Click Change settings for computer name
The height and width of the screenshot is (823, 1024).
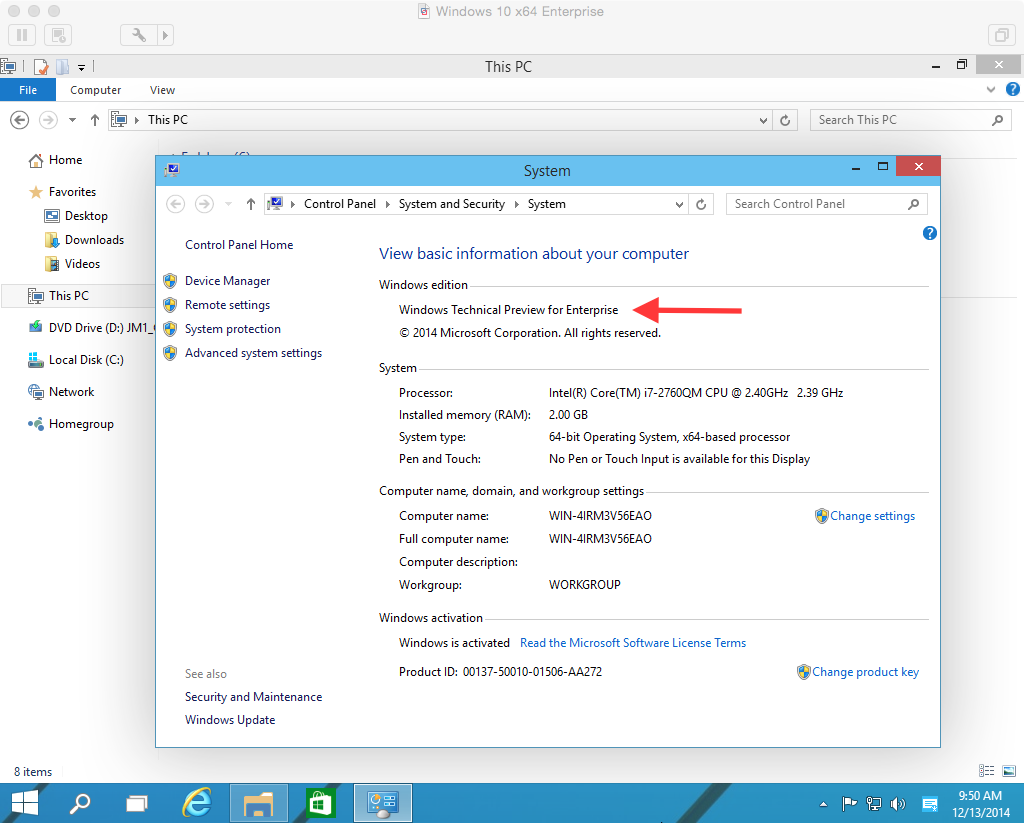point(872,516)
